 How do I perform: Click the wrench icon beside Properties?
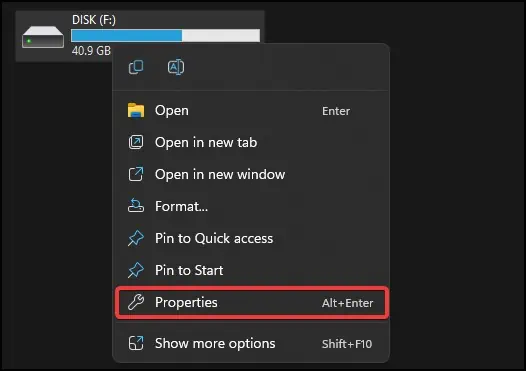coord(136,302)
